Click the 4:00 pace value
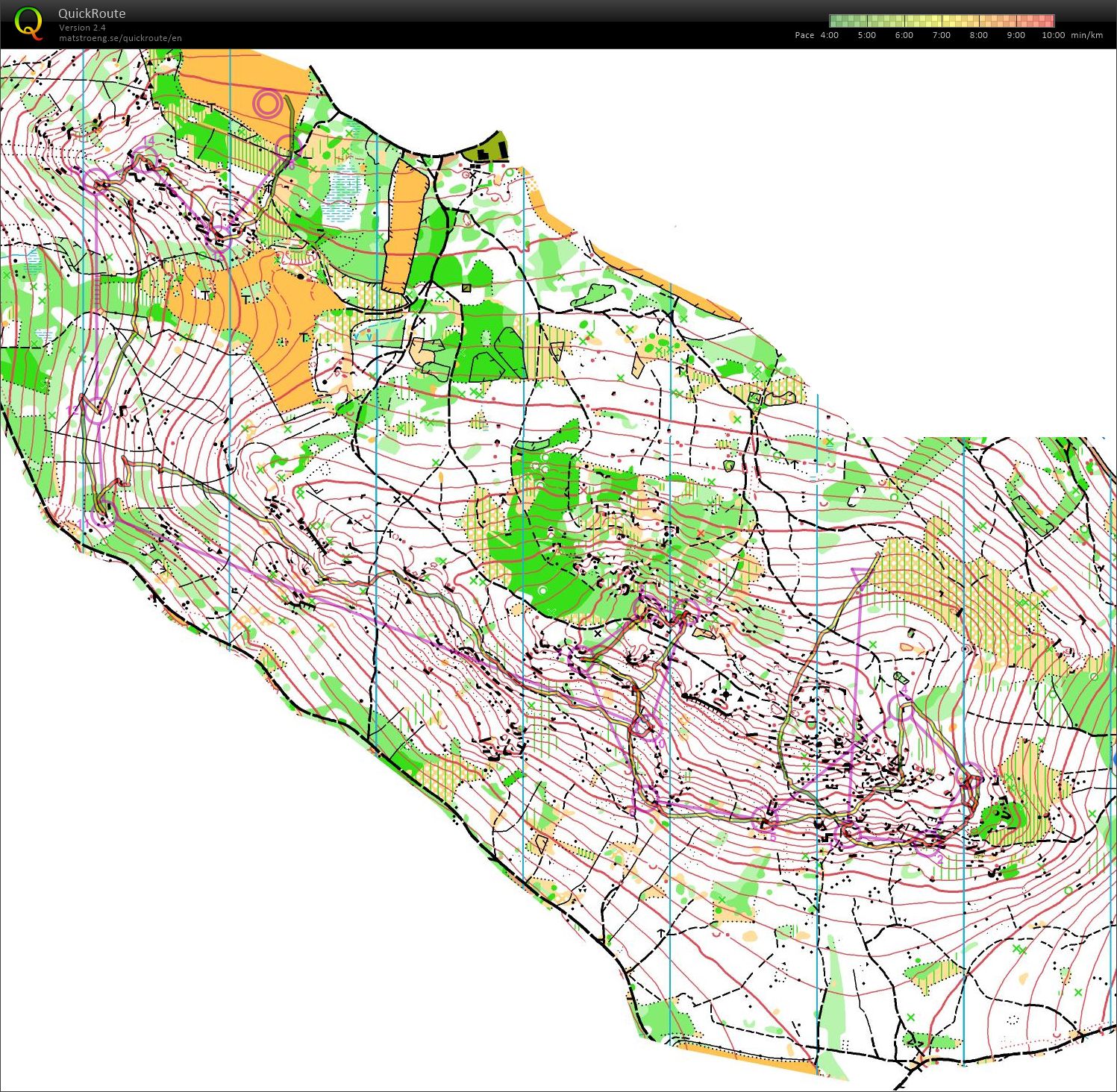 [830, 35]
